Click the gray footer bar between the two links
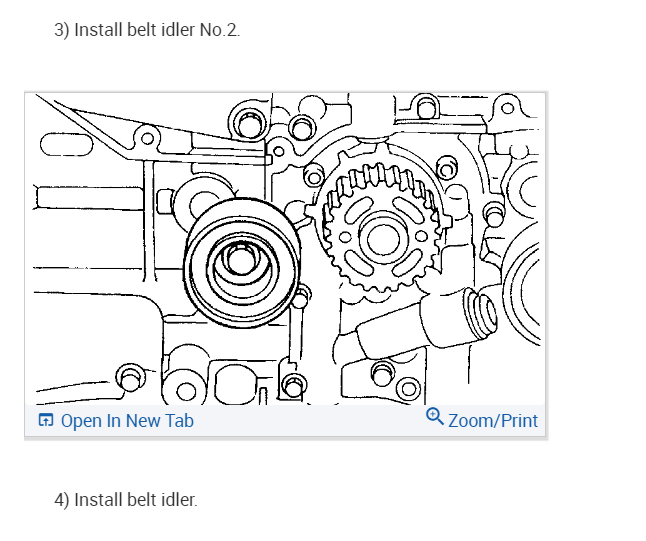The width and height of the screenshot is (646, 541). (x=309, y=421)
